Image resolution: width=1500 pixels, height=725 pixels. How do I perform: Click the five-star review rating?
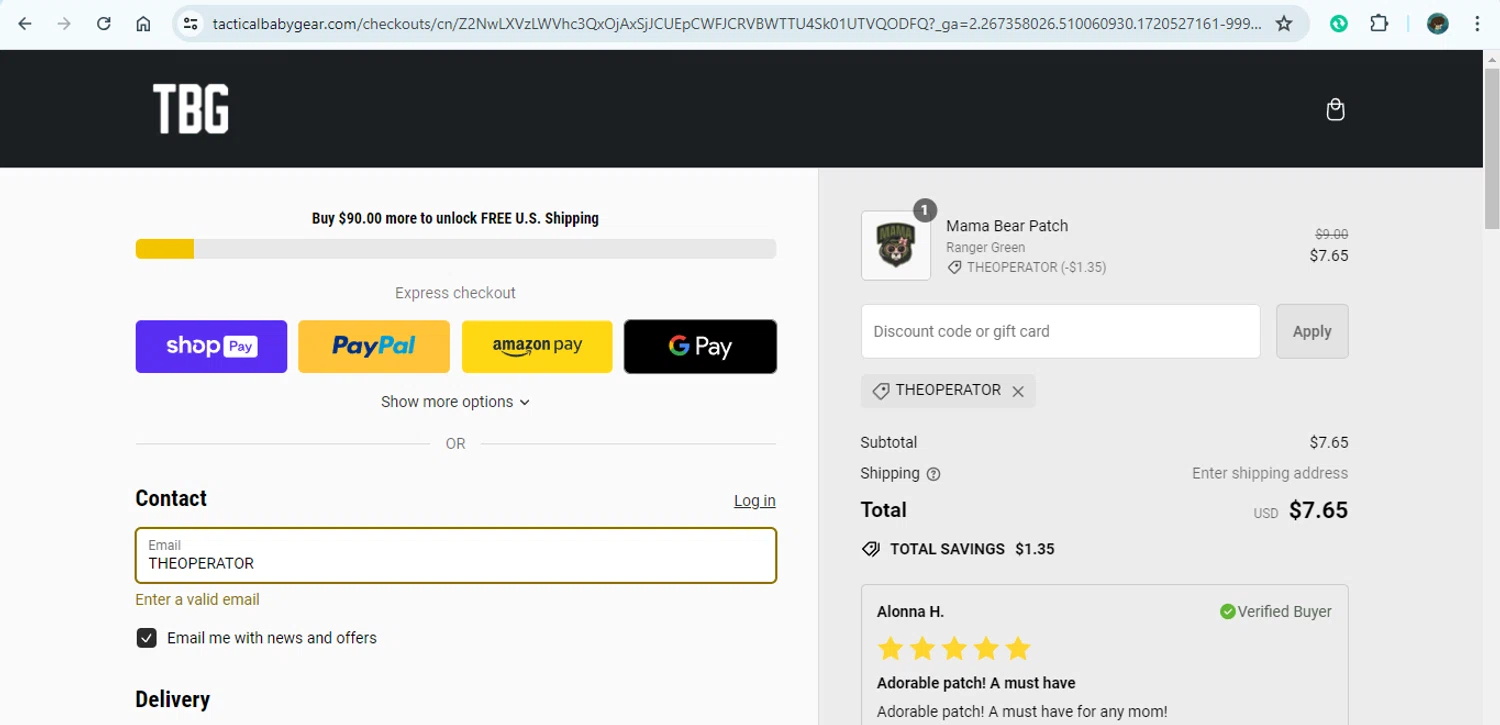point(954,648)
